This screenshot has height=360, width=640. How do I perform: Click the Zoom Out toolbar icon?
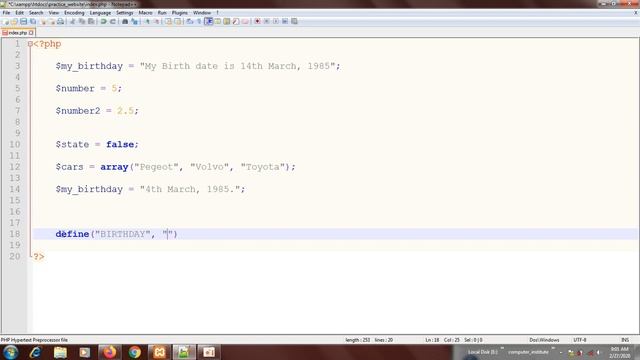click(x=156, y=21)
